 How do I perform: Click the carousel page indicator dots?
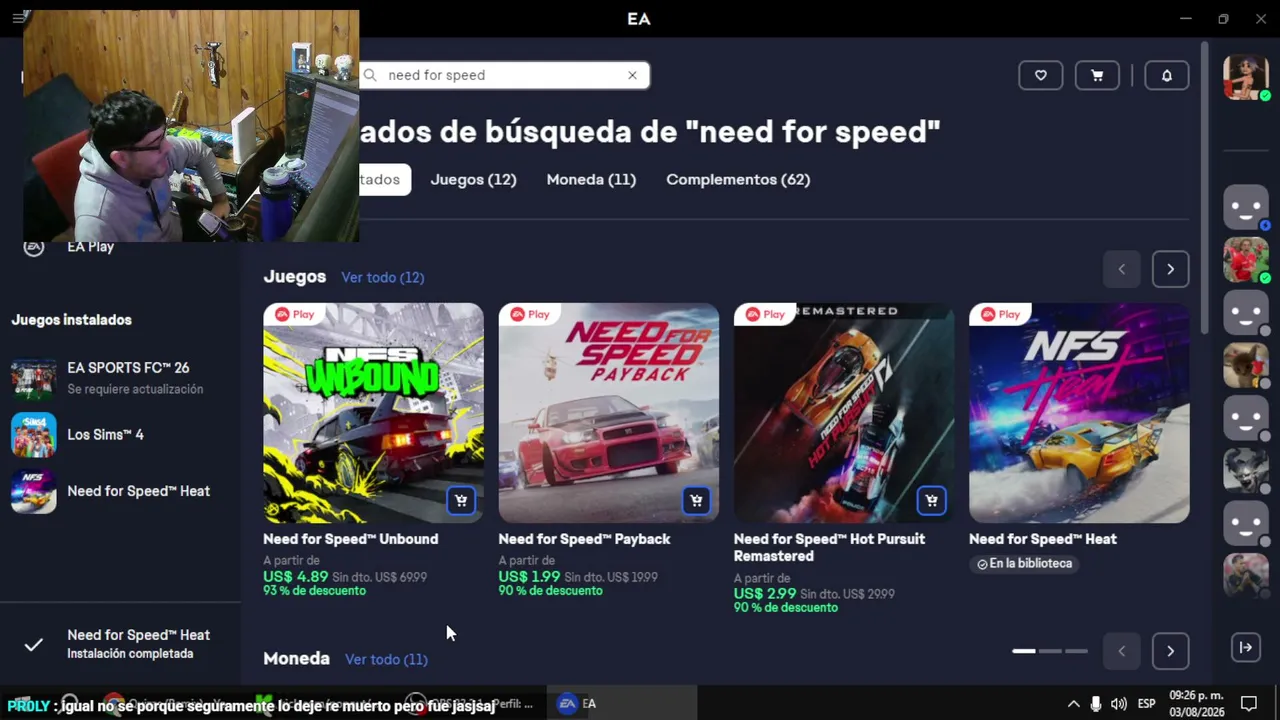tap(1050, 651)
